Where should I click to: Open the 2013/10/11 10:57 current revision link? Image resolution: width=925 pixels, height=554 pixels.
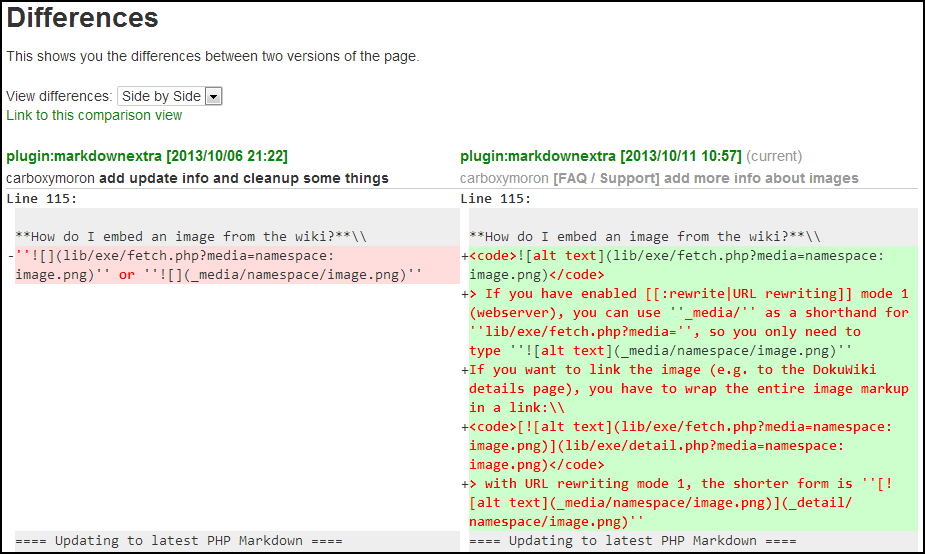600,156
